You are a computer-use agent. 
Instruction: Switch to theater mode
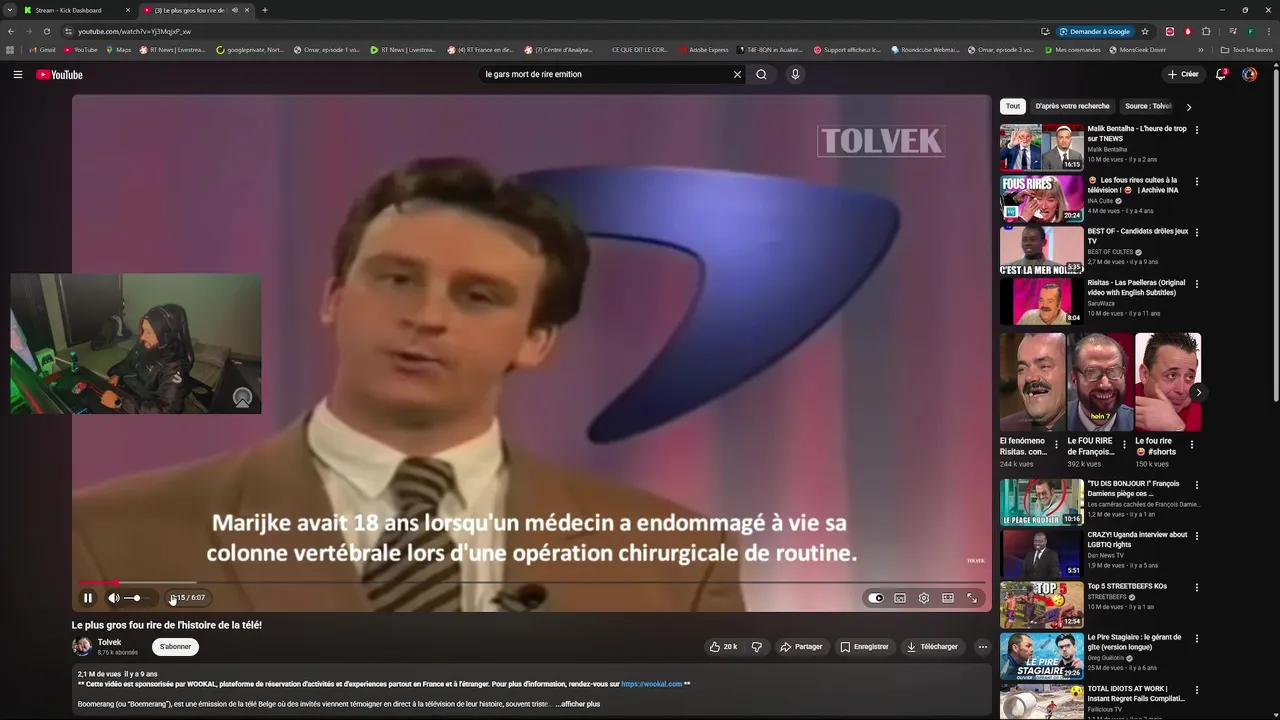click(x=948, y=598)
